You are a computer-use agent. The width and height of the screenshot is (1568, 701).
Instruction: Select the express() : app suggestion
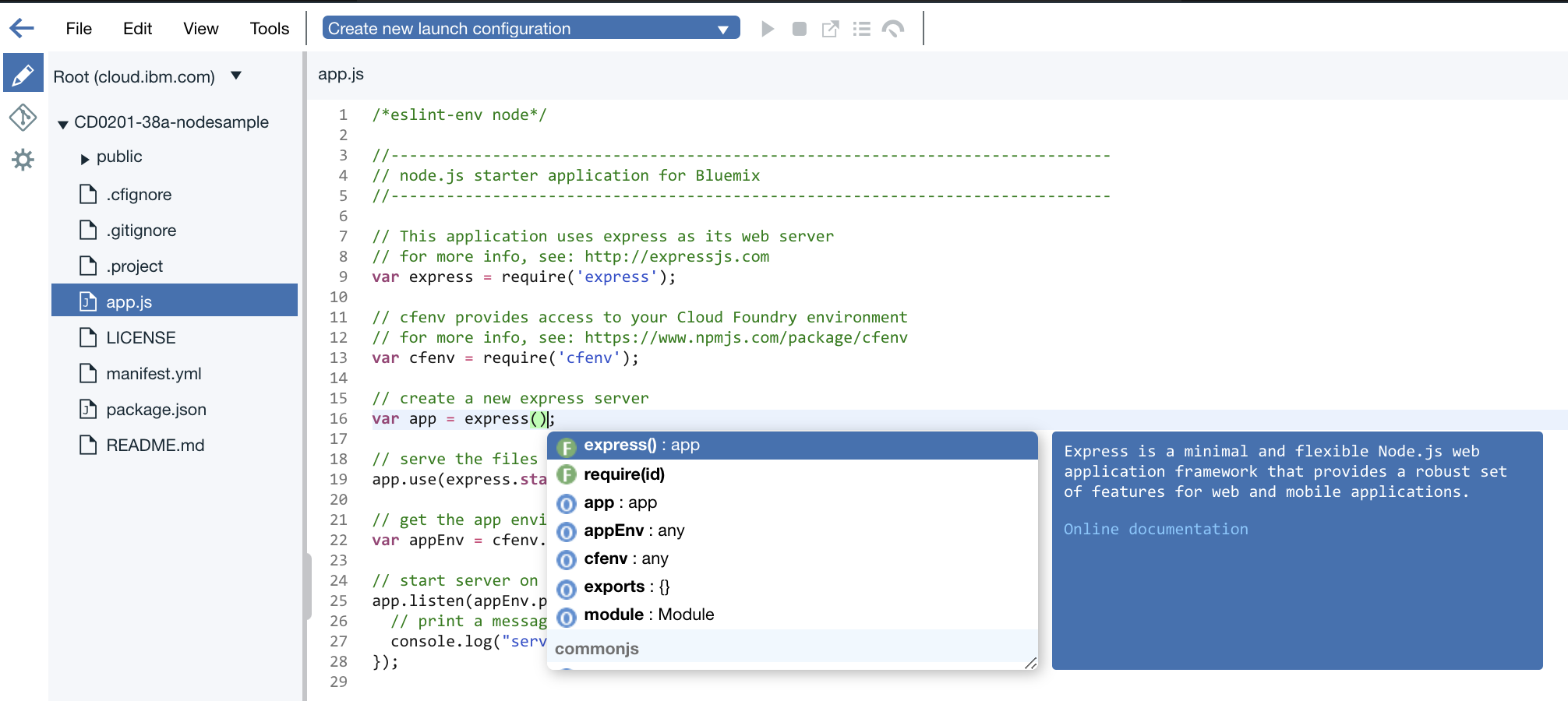(x=792, y=446)
